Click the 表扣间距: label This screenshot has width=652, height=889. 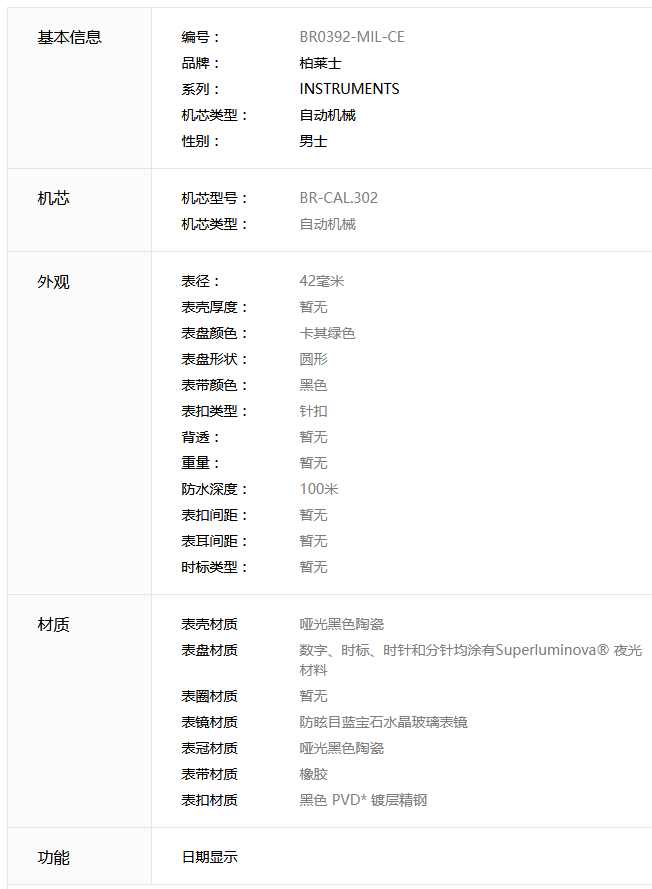(215, 515)
